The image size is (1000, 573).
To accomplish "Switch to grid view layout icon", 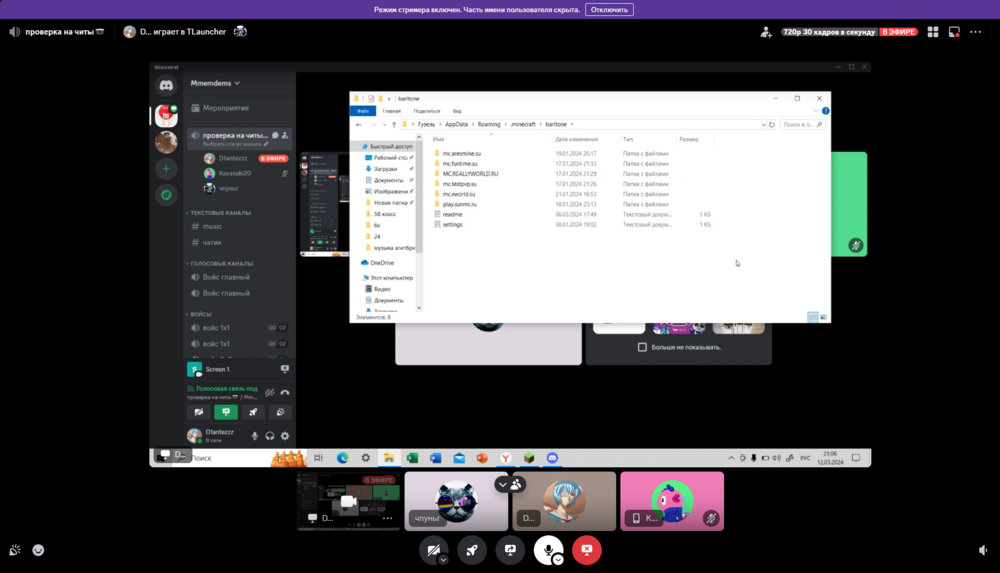I will coord(933,32).
